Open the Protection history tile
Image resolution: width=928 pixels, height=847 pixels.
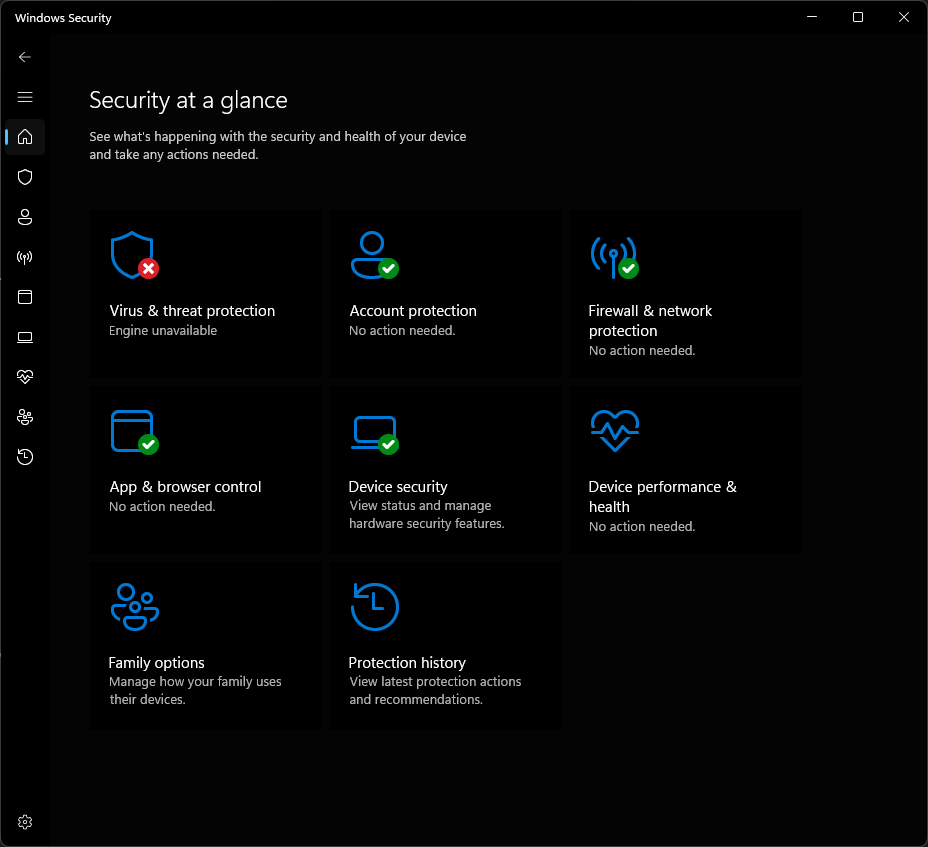click(x=446, y=646)
